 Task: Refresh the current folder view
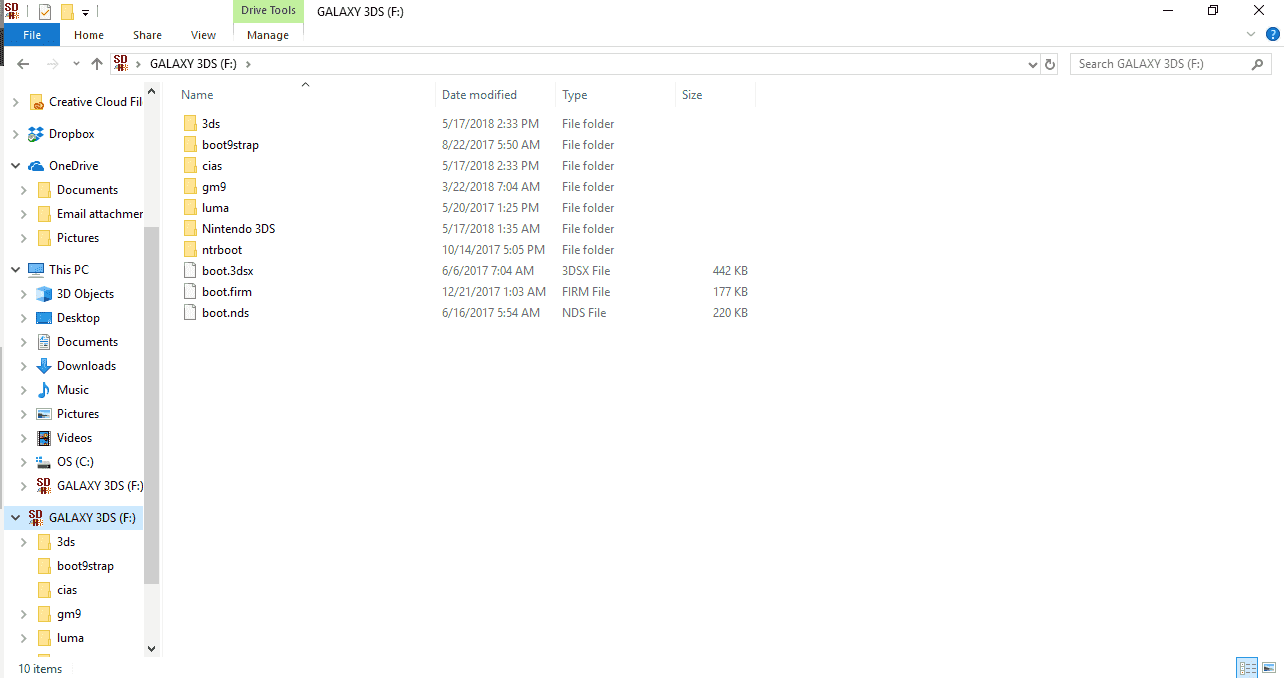[1050, 64]
